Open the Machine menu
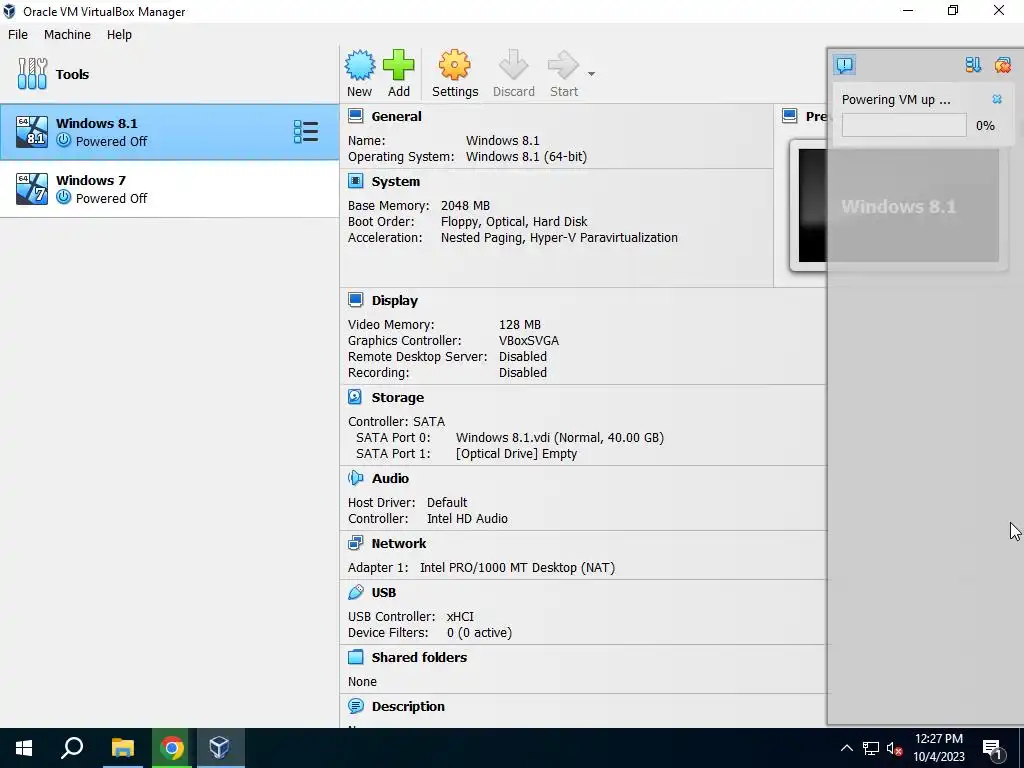1024x768 pixels. [x=67, y=35]
